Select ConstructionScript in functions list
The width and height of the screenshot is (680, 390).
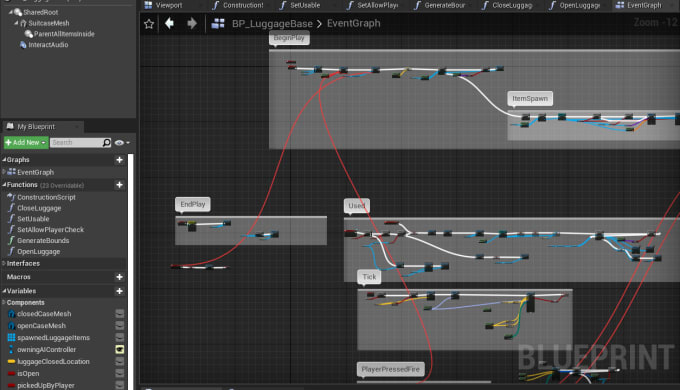pos(46,197)
